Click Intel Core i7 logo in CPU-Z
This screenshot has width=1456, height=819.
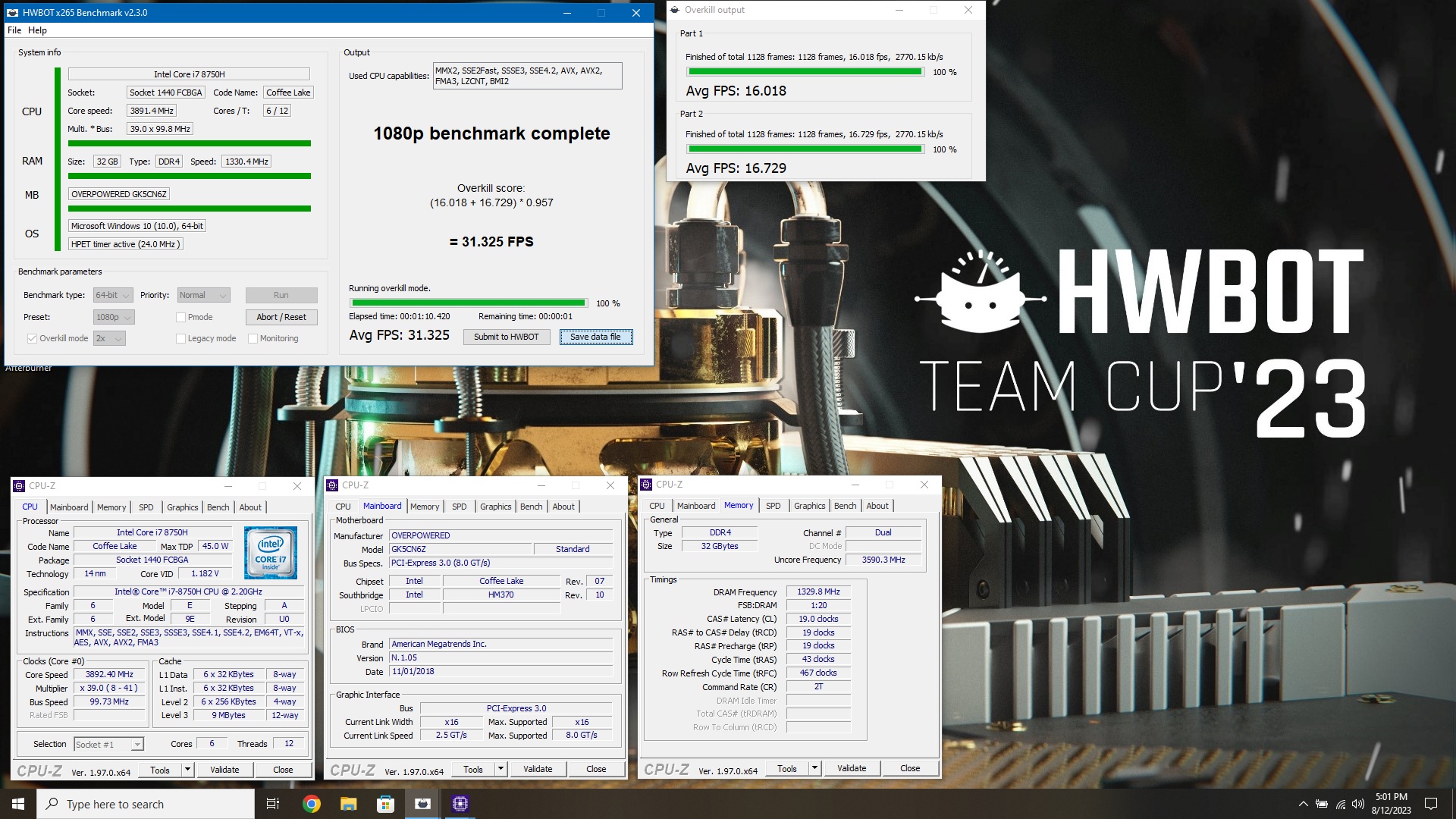coord(271,554)
